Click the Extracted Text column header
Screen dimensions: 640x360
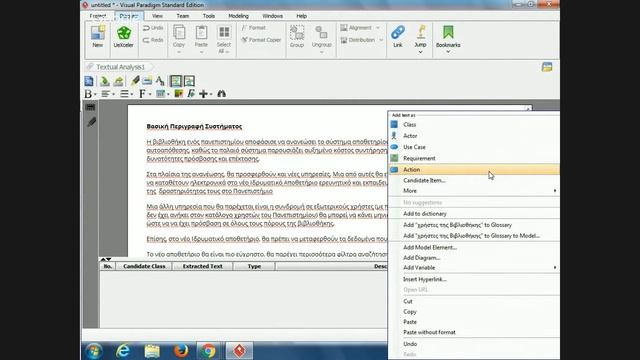coord(202,266)
